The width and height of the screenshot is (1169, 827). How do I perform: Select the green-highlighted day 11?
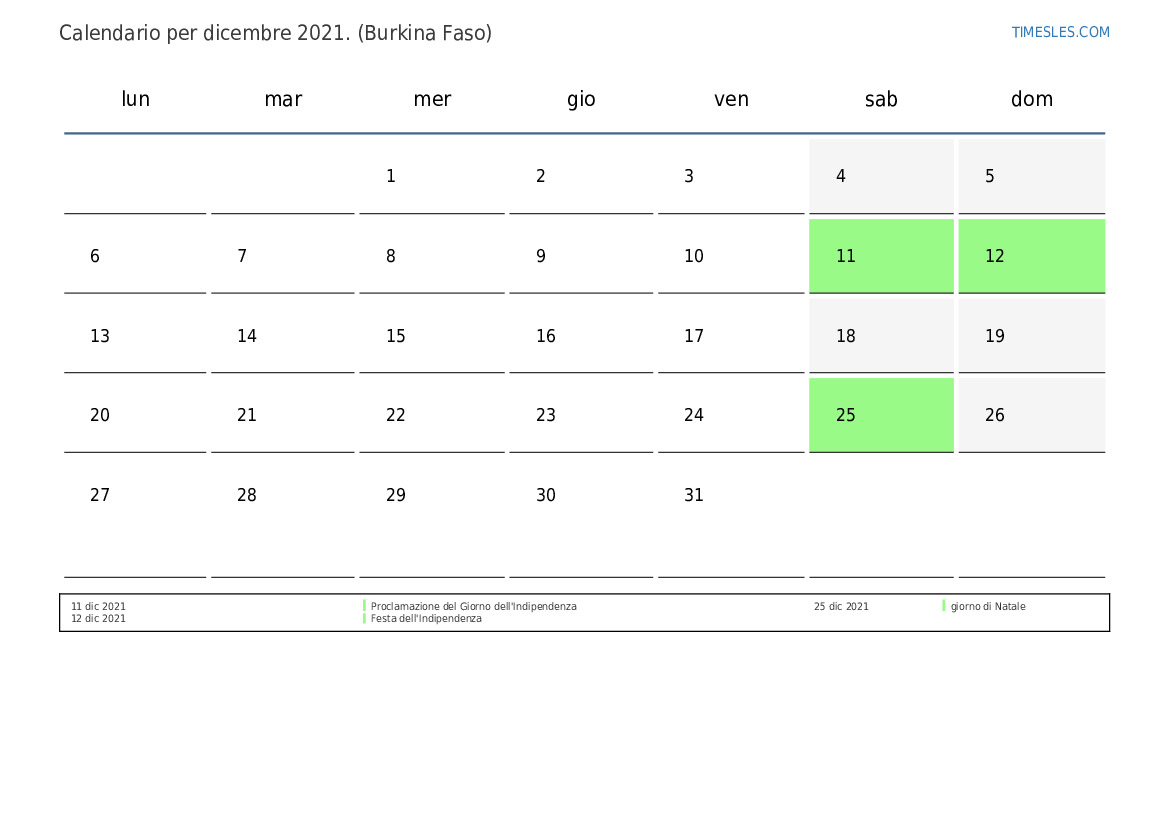pyautogui.click(x=880, y=256)
